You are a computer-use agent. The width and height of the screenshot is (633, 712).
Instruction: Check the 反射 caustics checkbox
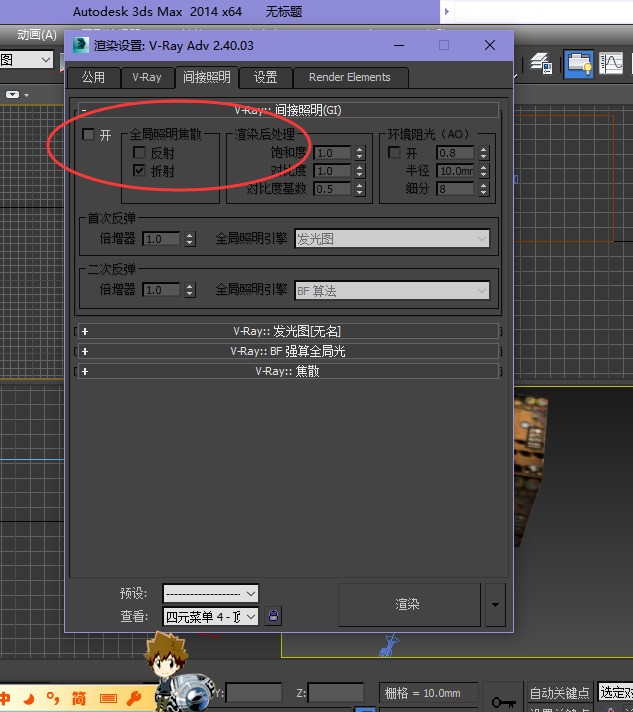[139, 153]
